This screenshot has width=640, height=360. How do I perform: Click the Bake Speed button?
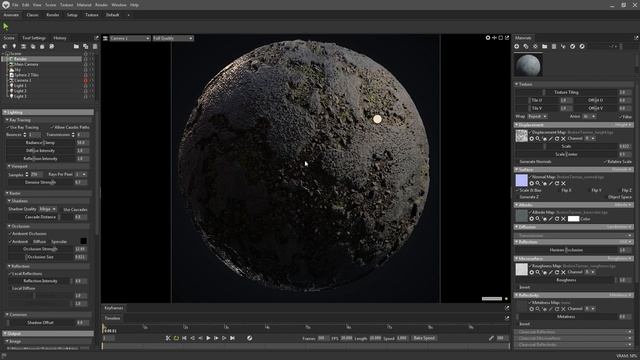point(424,338)
